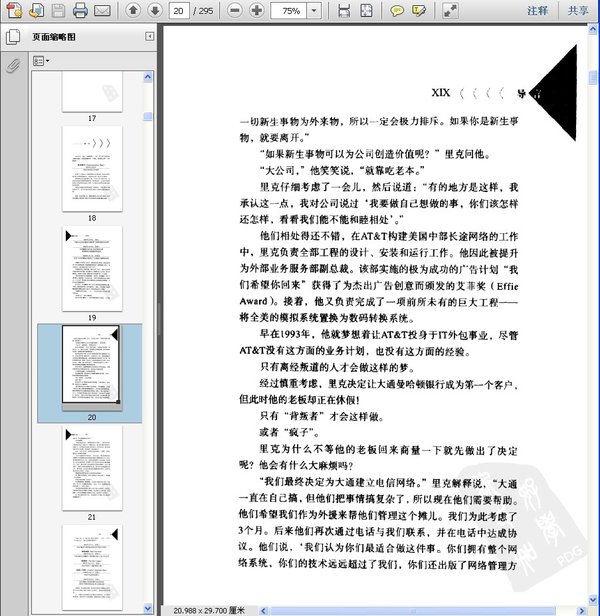The width and height of the screenshot is (600, 616).
Task: Click the zoom percentage field showing 75%
Action: [289, 11]
